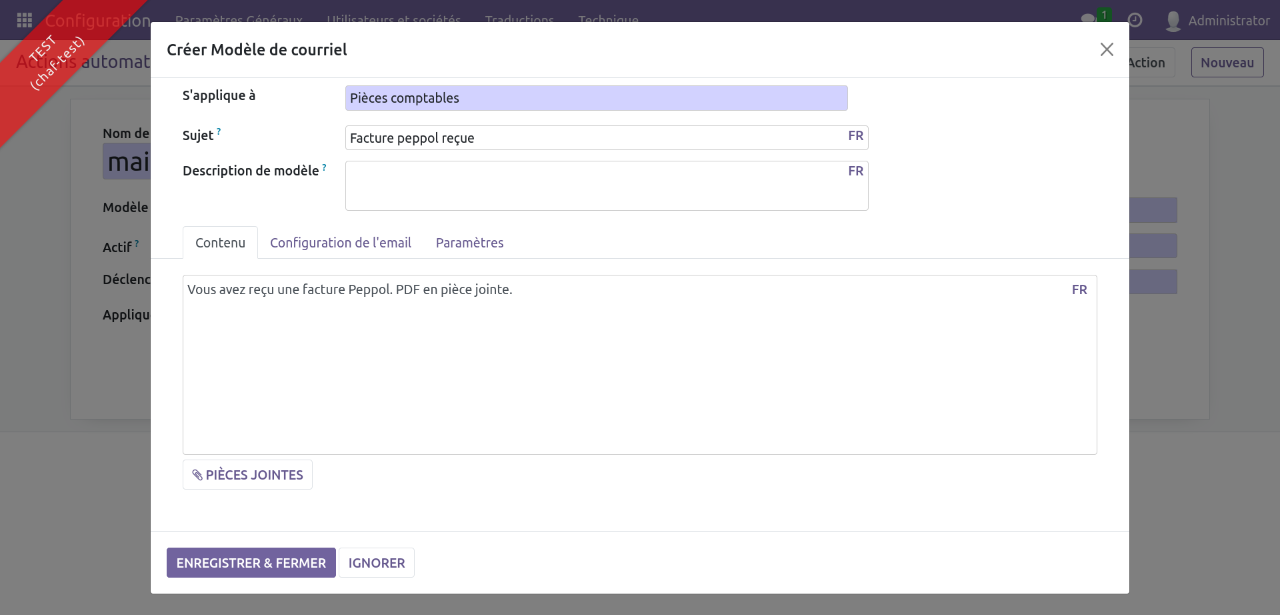The height and width of the screenshot is (615, 1280).
Task: Open the apps grid menu icon
Action: coord(24,20)
